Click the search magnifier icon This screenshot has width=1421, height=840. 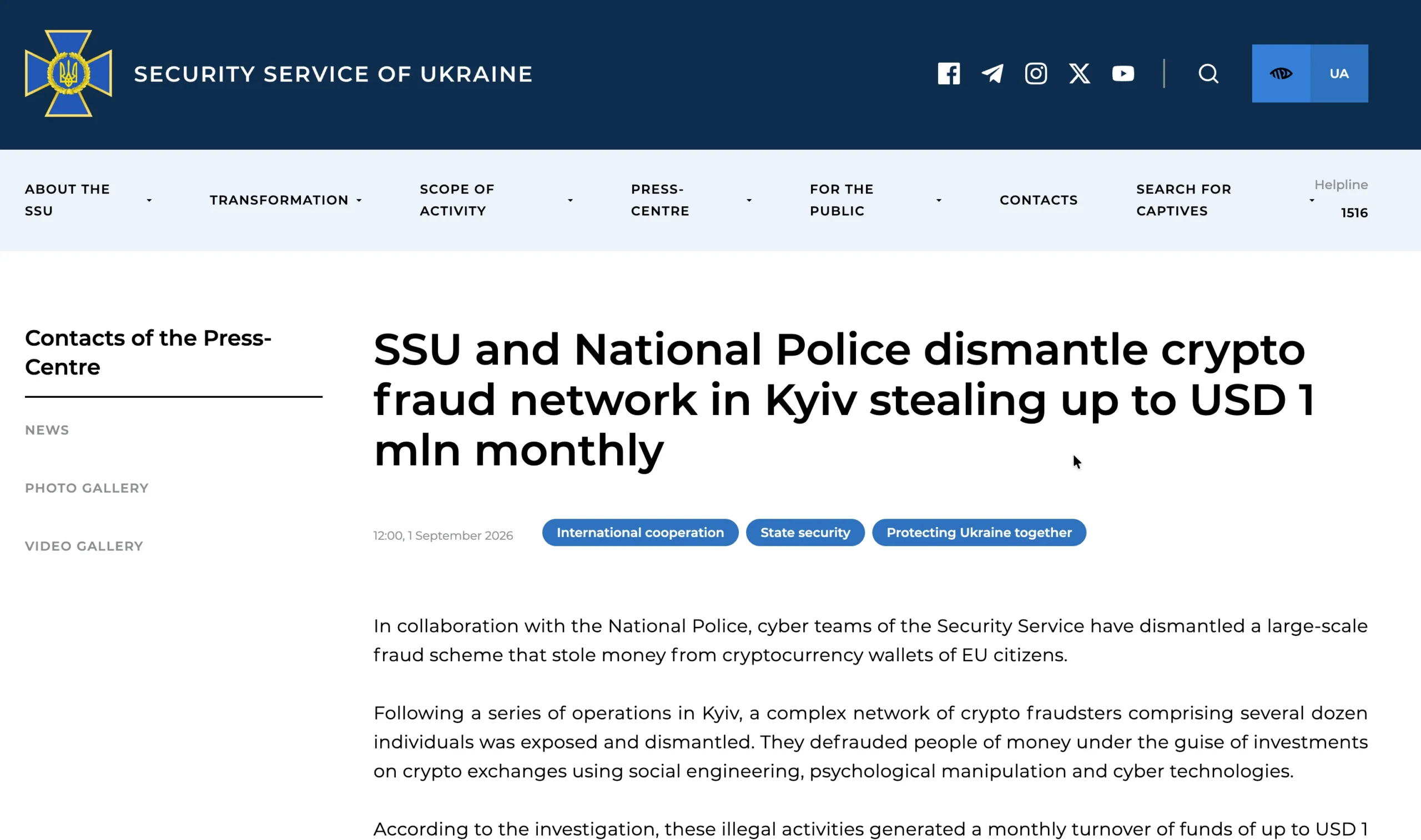coord(1208,74)
